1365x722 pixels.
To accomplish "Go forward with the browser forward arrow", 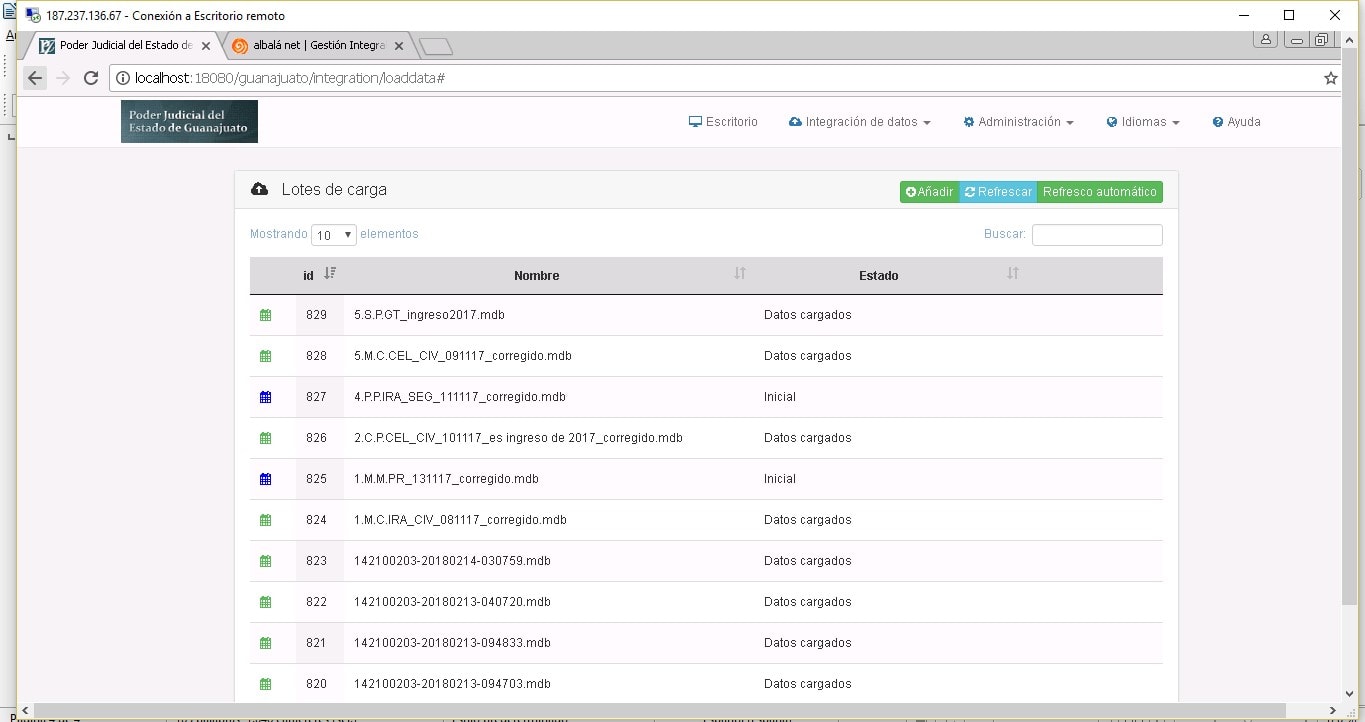I will [63, 78].
